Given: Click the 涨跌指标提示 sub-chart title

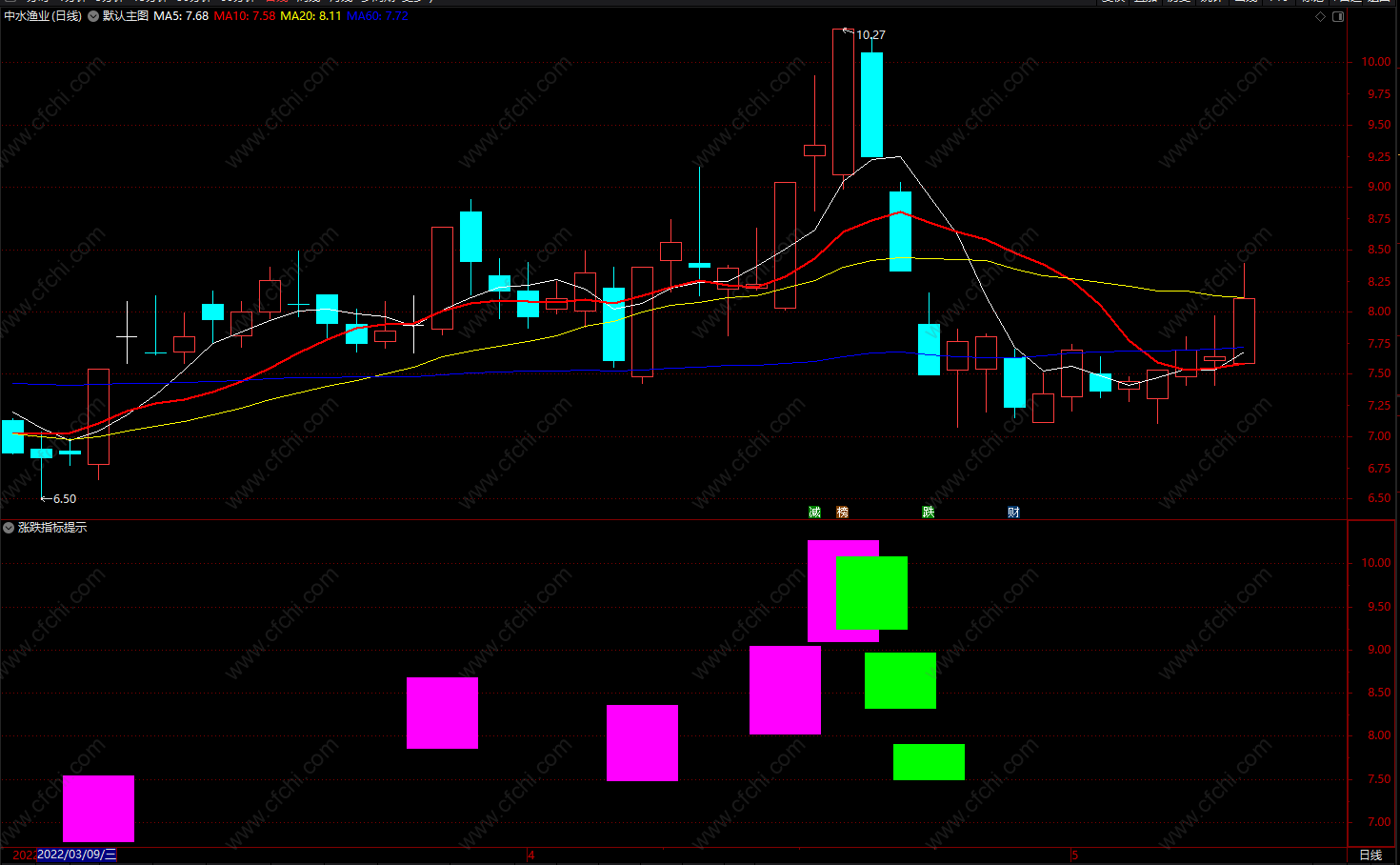Looking at the screenshot, I should click(52, 528).
